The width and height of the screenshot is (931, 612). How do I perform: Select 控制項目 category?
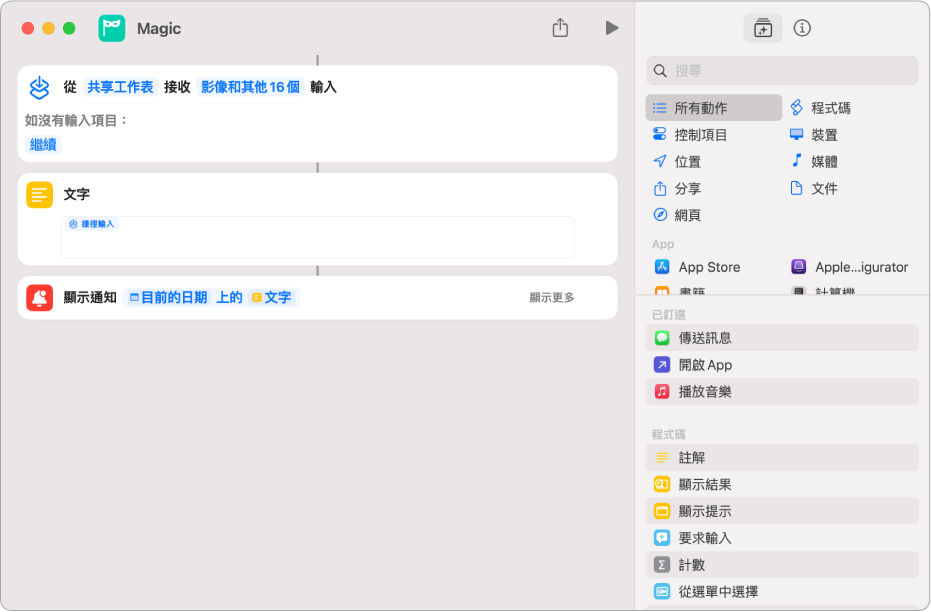[x=690, y=135]
